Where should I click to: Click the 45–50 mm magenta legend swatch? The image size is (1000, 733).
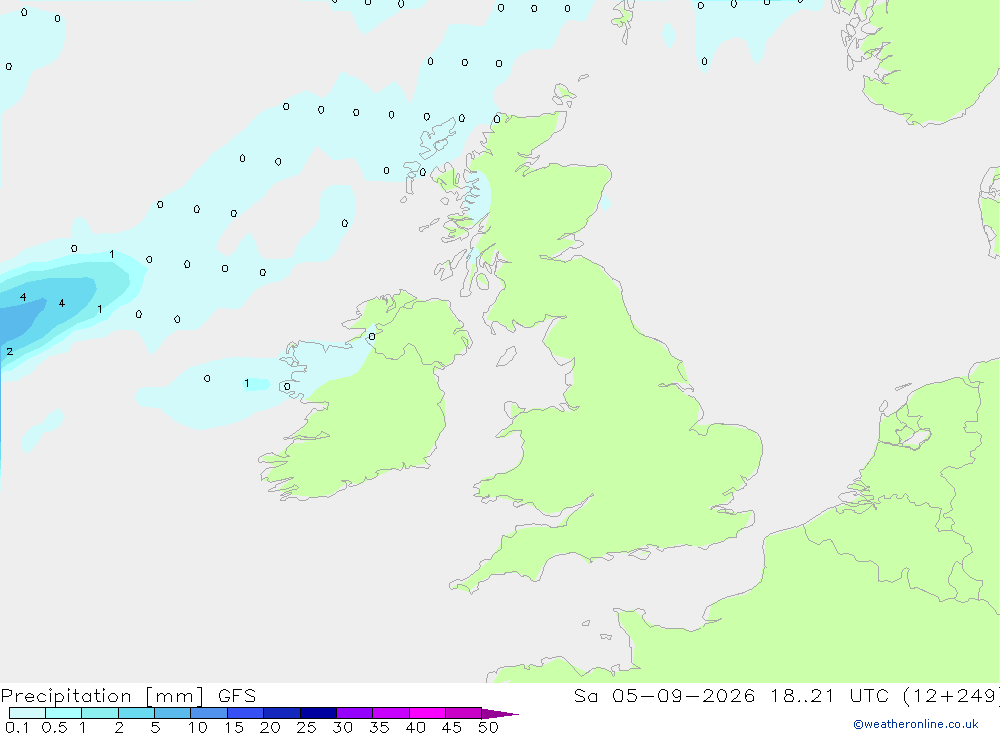click(464, 713)
